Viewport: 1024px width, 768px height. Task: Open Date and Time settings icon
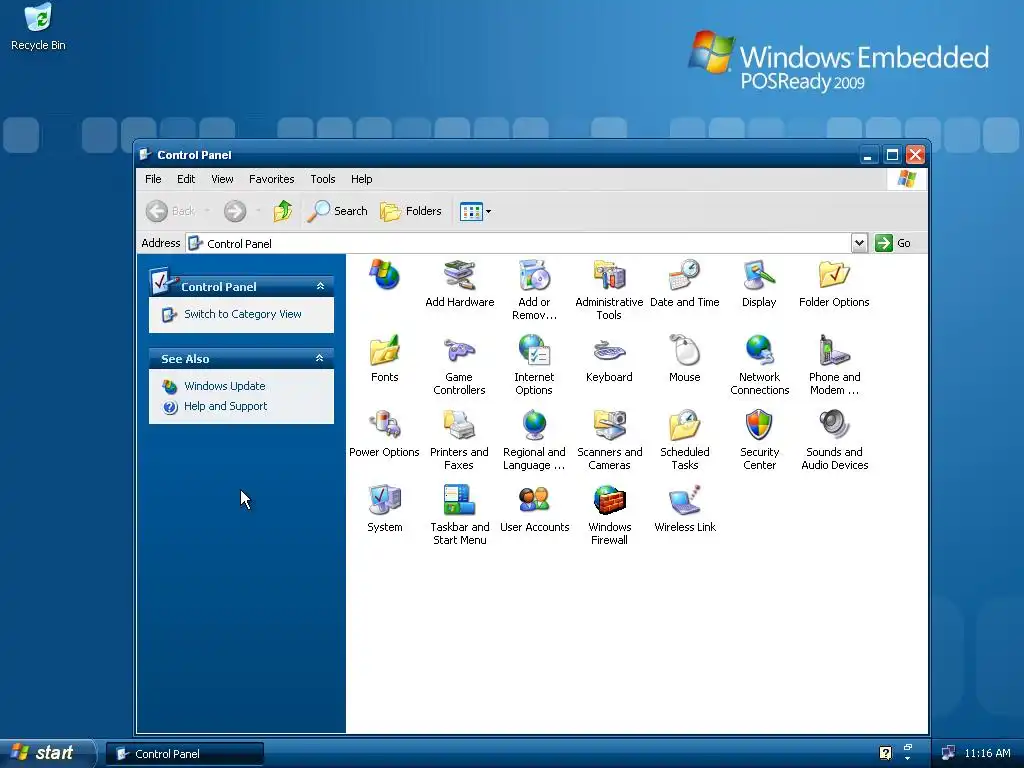pyautogui.click(x=684, y=276)
